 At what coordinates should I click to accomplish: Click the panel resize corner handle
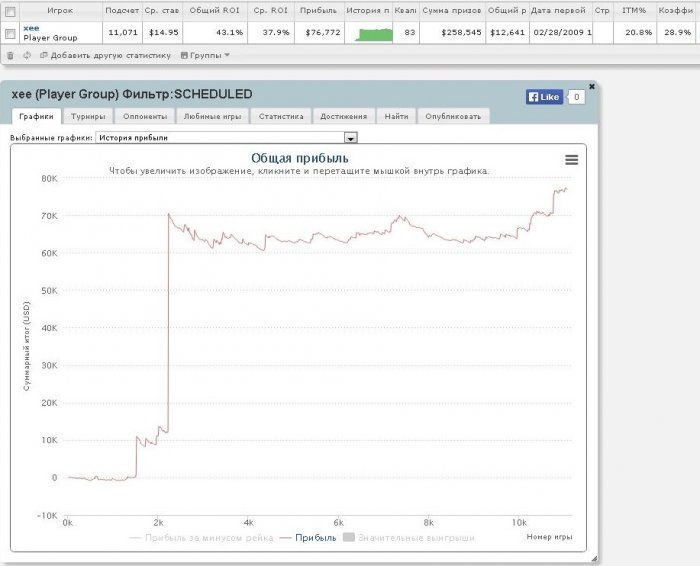coord(594,558)
